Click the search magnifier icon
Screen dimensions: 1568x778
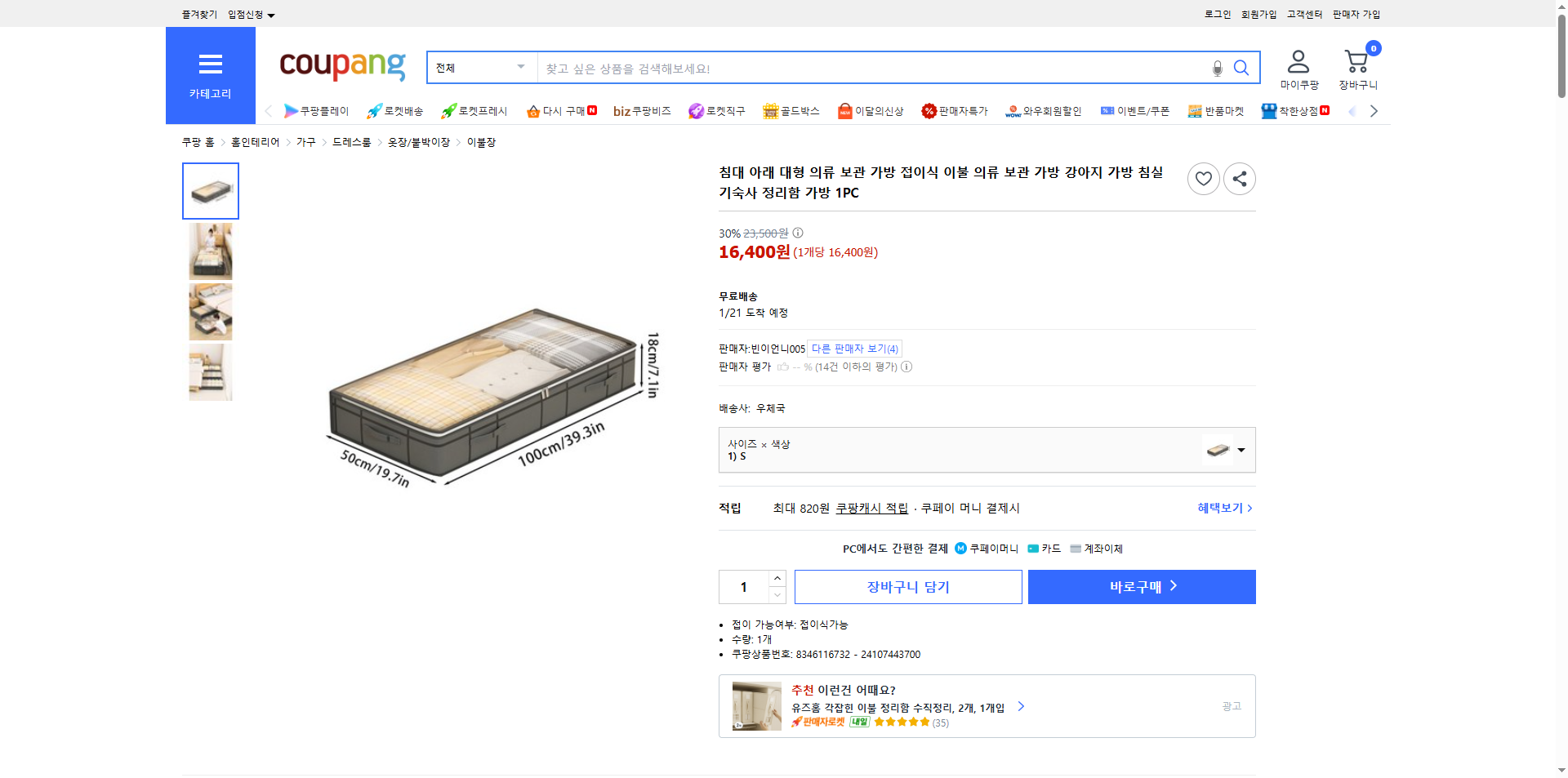[x=1242, y=69]
